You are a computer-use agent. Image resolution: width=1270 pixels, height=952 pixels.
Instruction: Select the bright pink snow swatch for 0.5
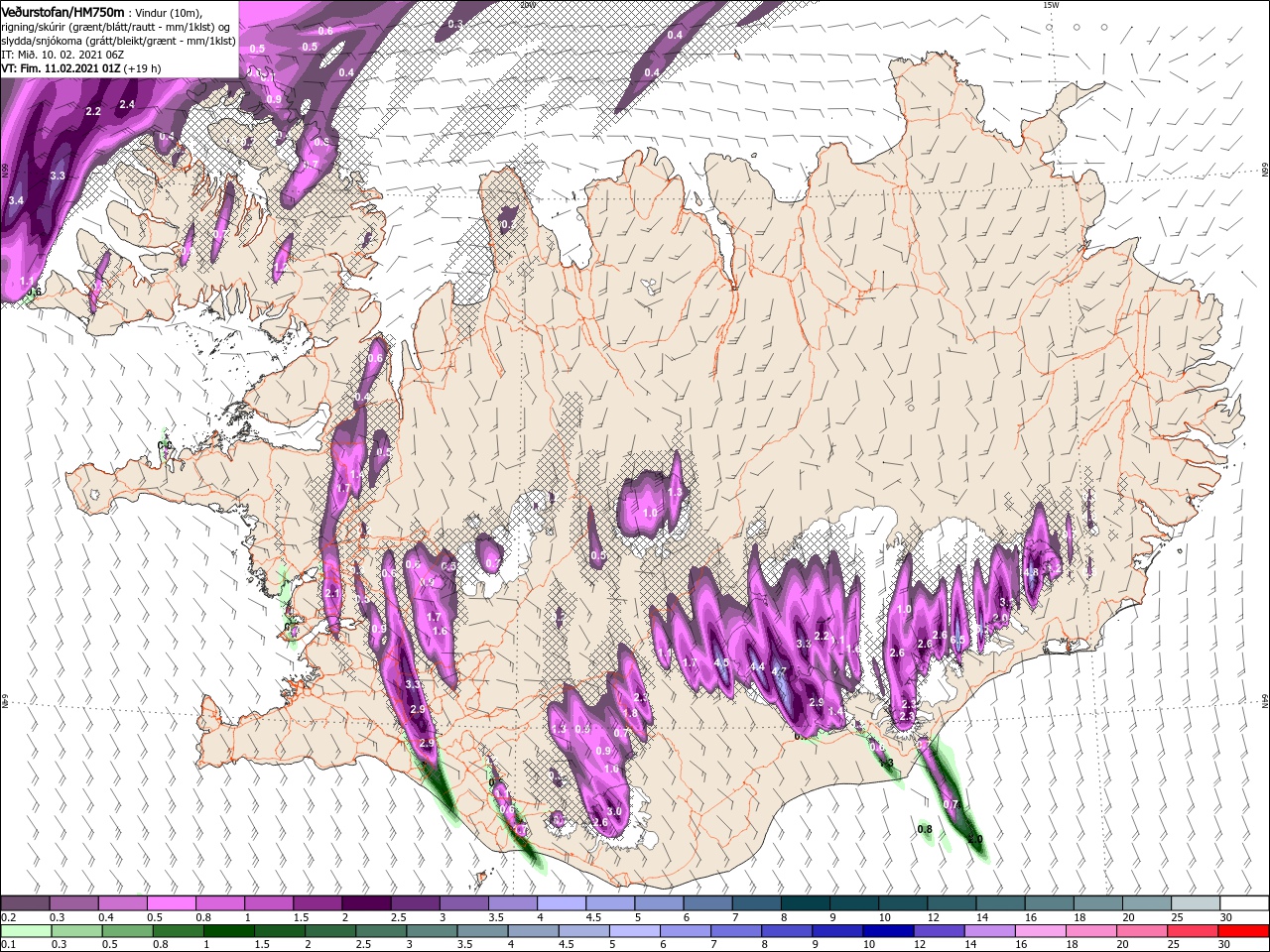[x=172, y=903]
